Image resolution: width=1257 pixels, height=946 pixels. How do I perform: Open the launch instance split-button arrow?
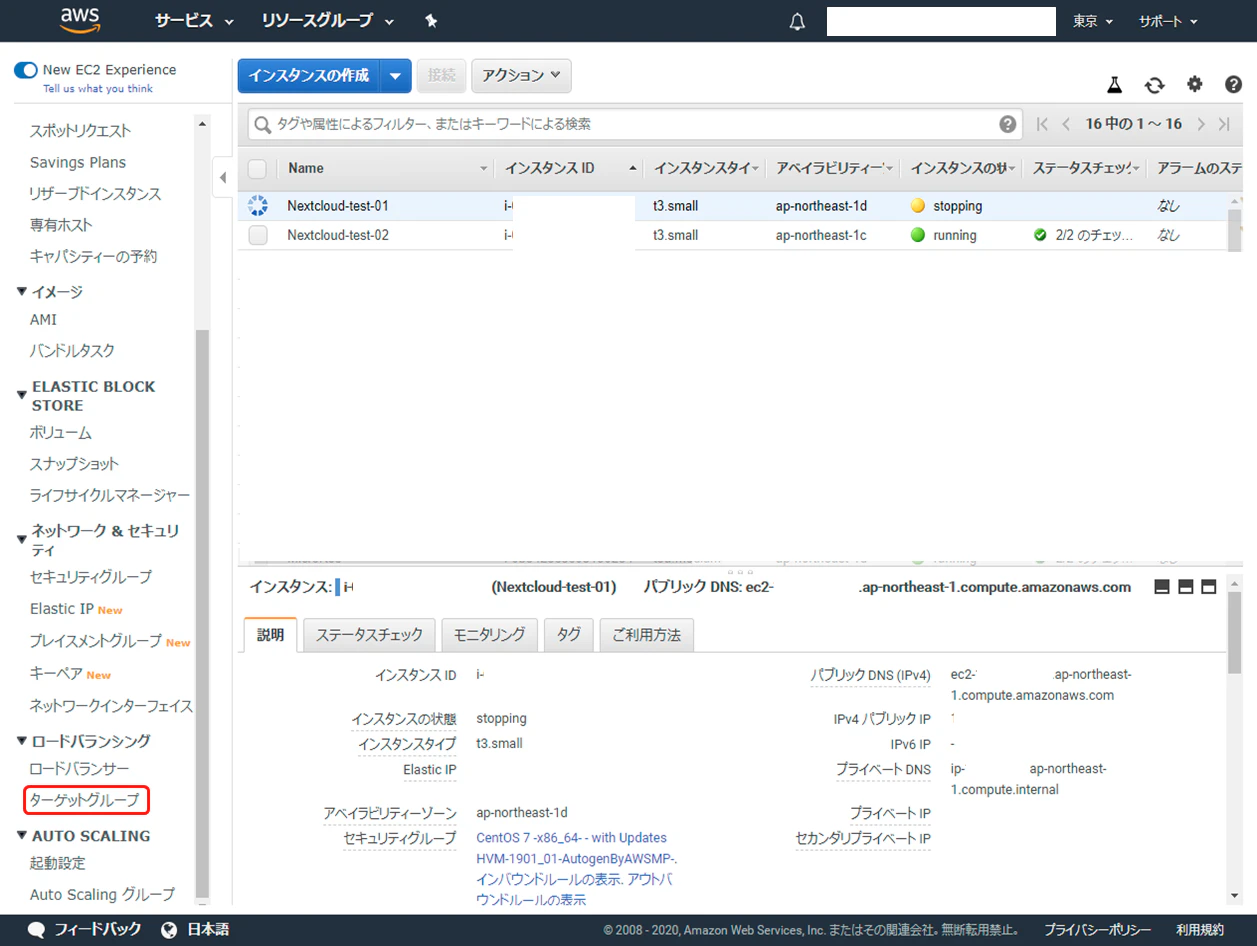coord(396,75)
